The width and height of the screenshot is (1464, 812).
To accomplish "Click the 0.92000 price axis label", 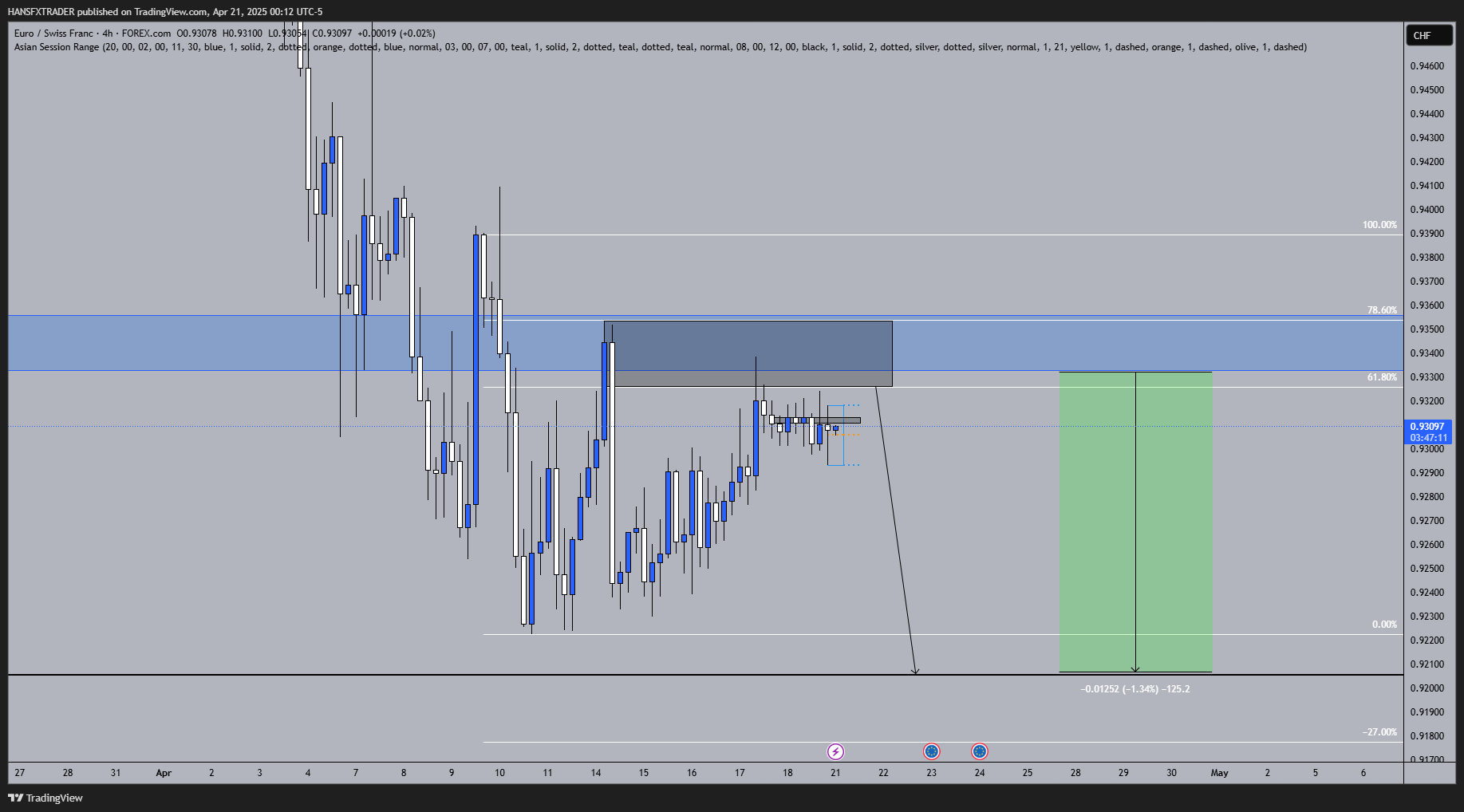I will tap(1427, 688).
